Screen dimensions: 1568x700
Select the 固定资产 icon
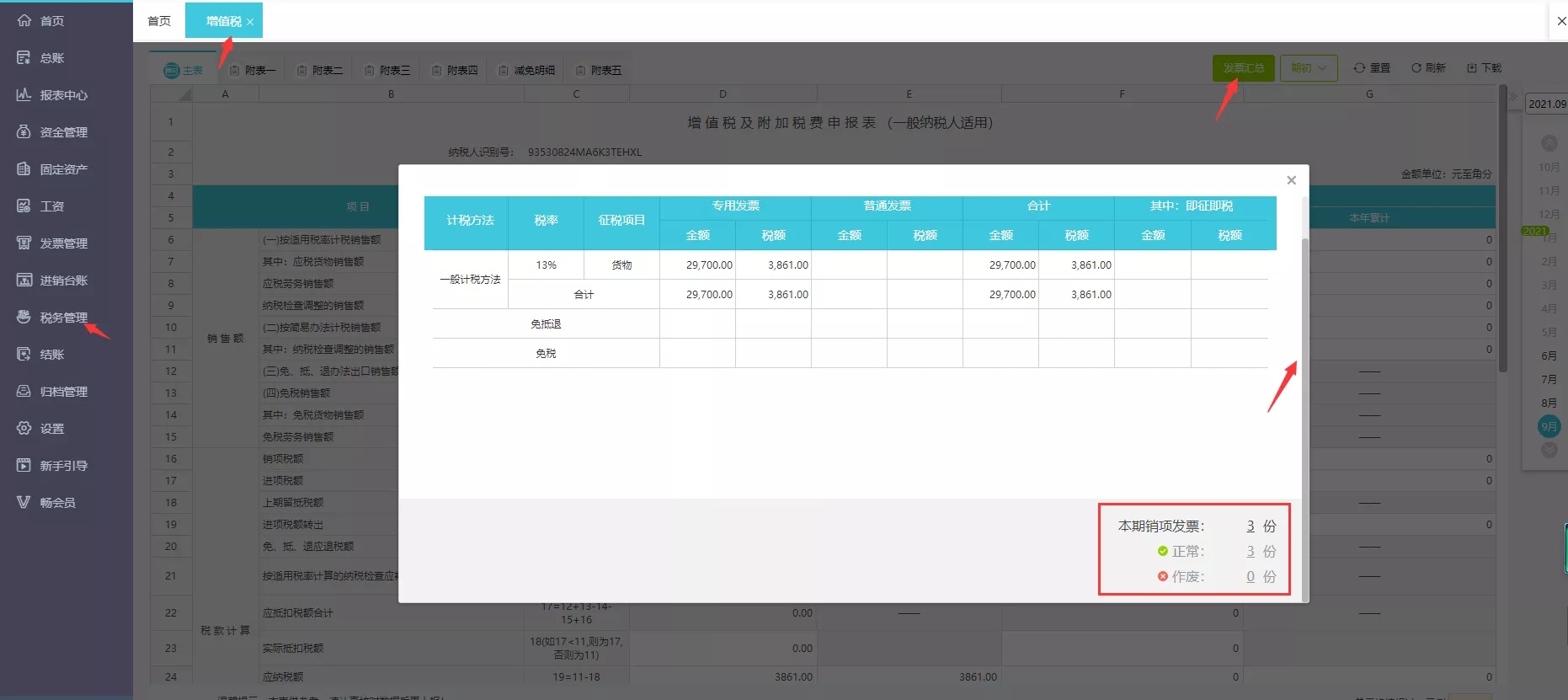coord(24,169)
